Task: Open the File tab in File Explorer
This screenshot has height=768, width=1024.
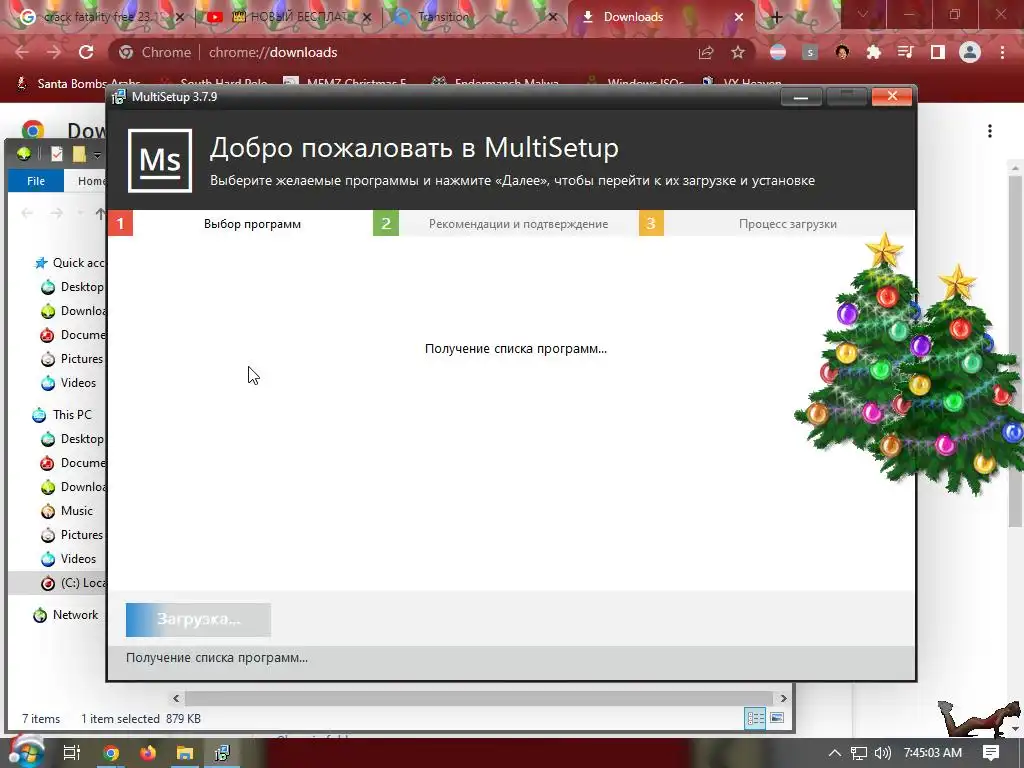Action: (36, 181)
